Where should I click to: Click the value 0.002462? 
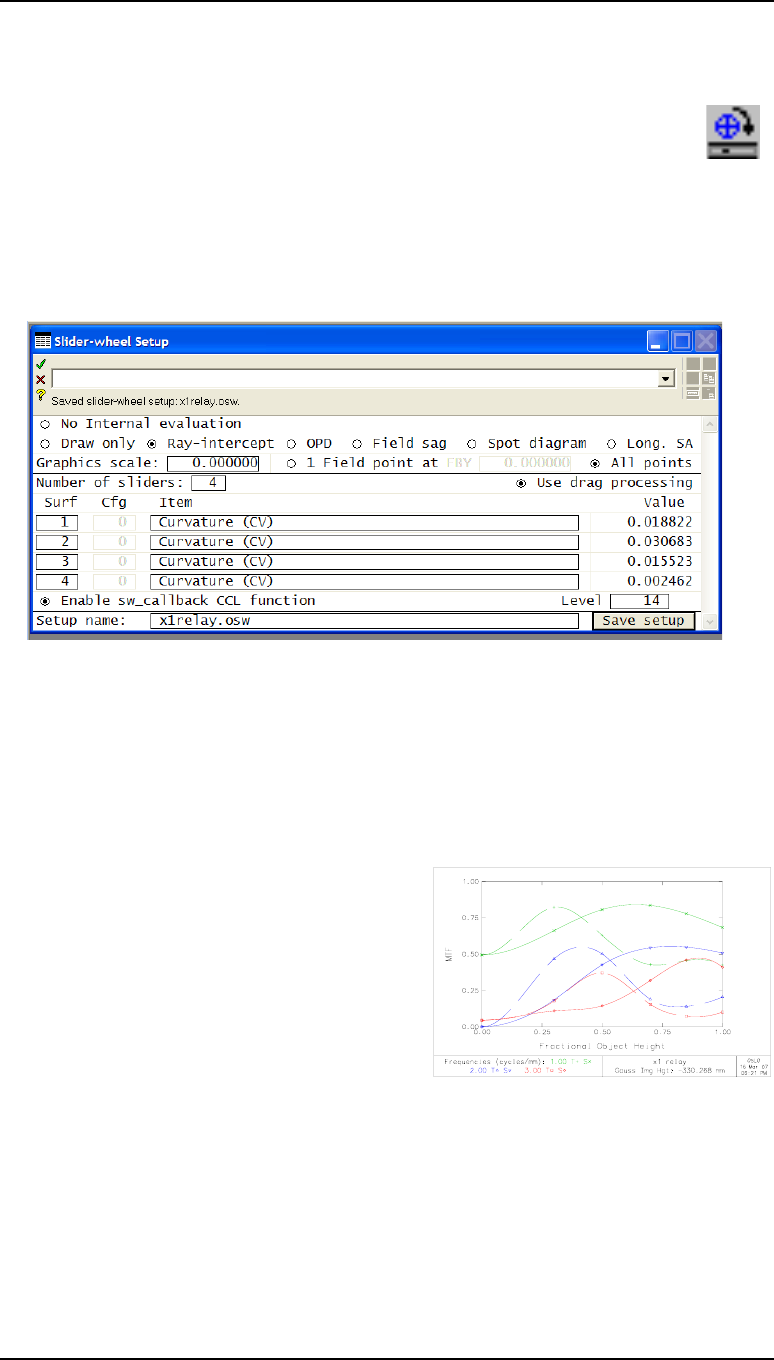[659, 581]
